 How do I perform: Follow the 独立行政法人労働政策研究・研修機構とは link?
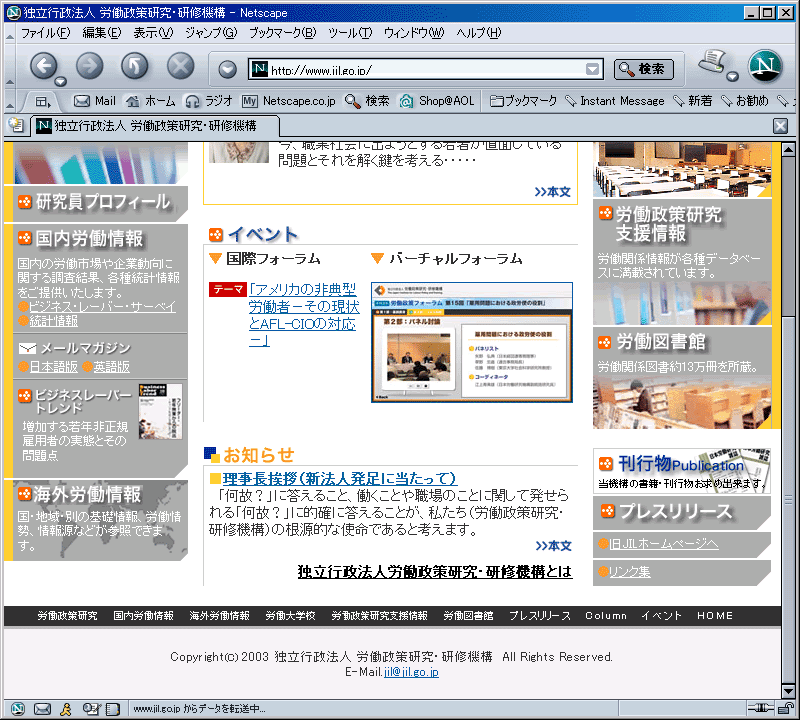[x=435, y=572]
